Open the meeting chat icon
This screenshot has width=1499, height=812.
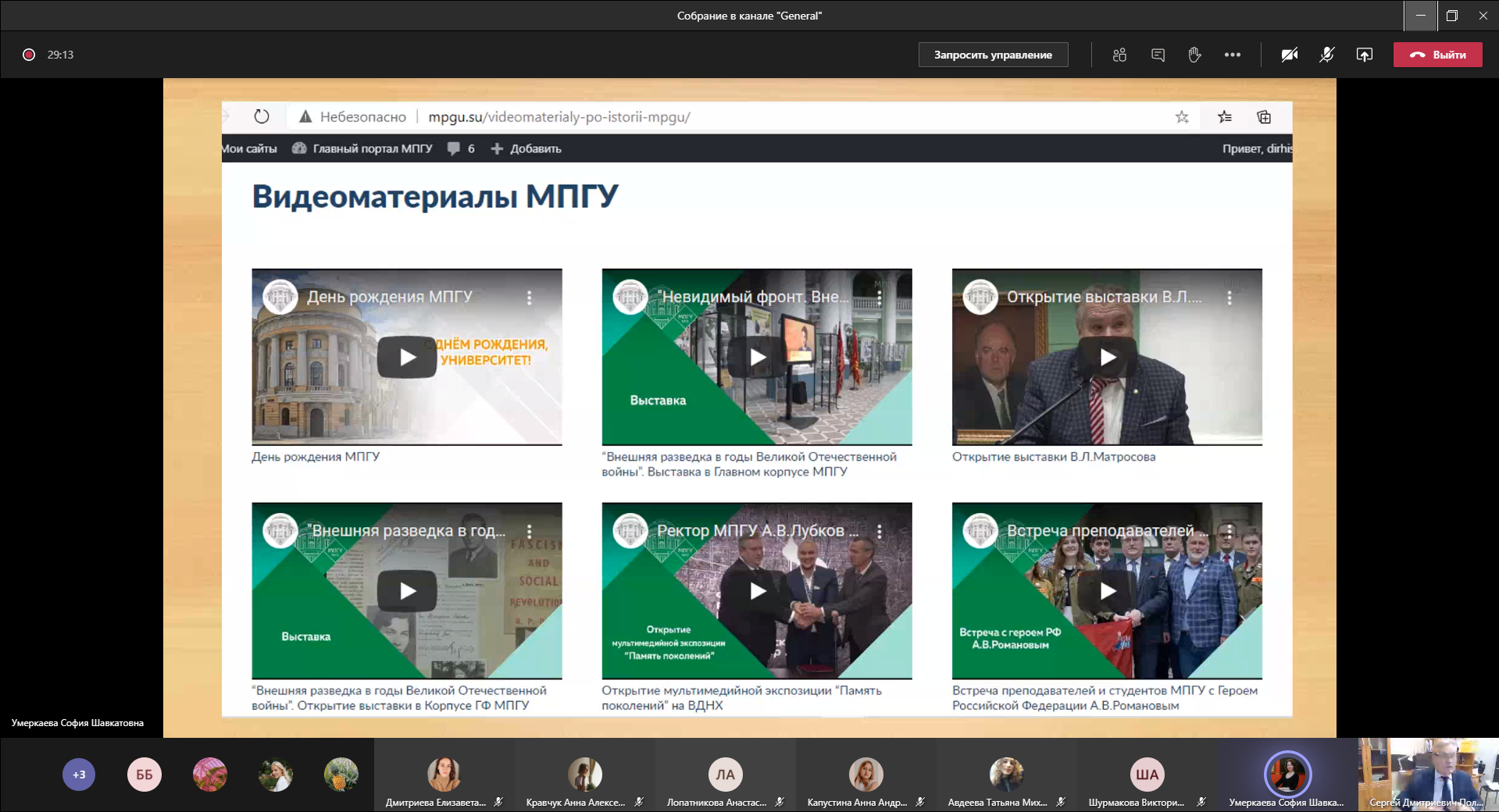1158,55
